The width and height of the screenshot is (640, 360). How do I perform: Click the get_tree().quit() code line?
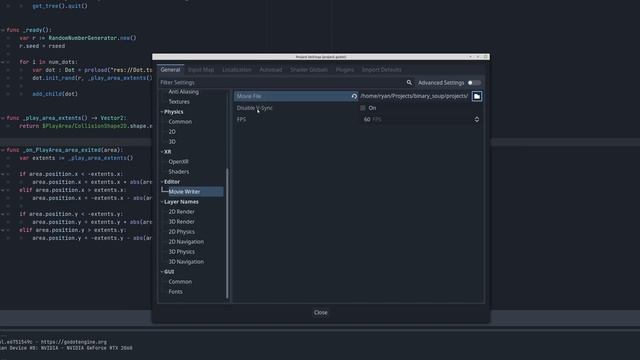point(60,6)
